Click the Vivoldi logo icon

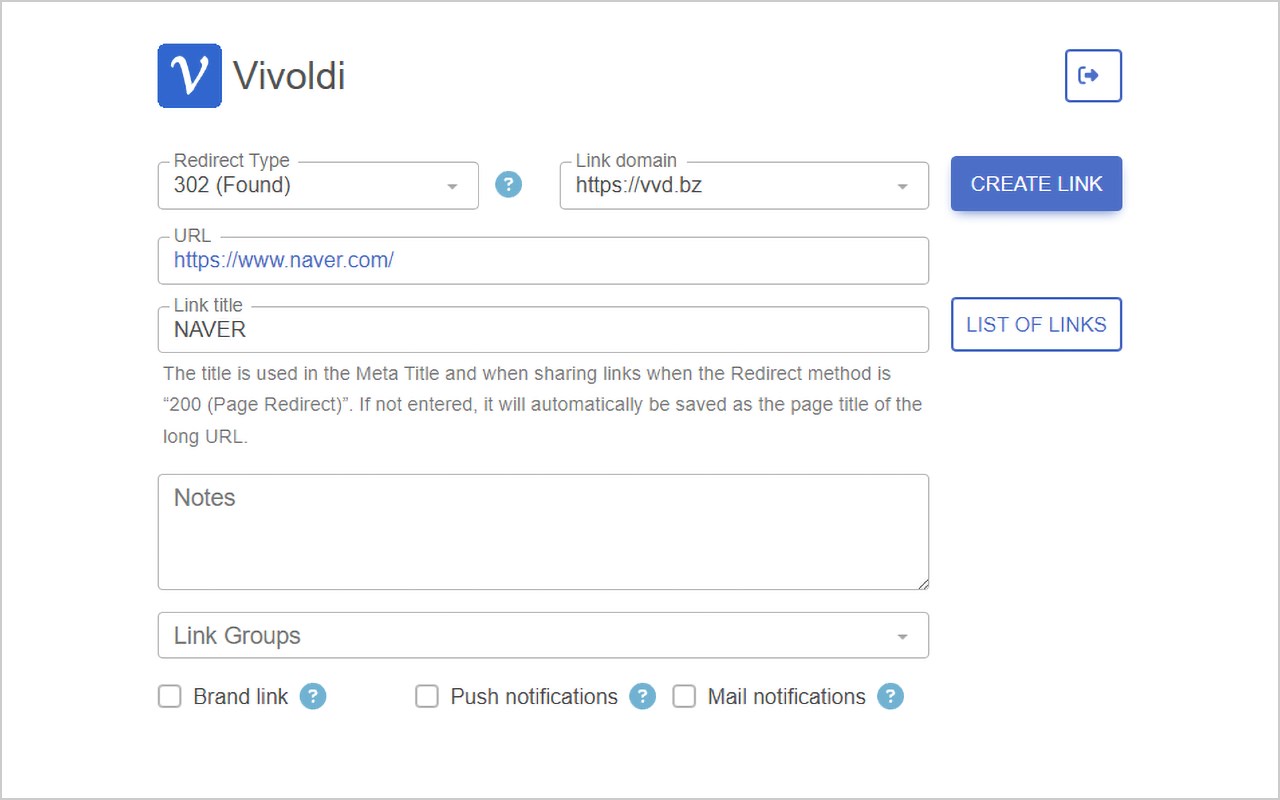coord(189,76)
